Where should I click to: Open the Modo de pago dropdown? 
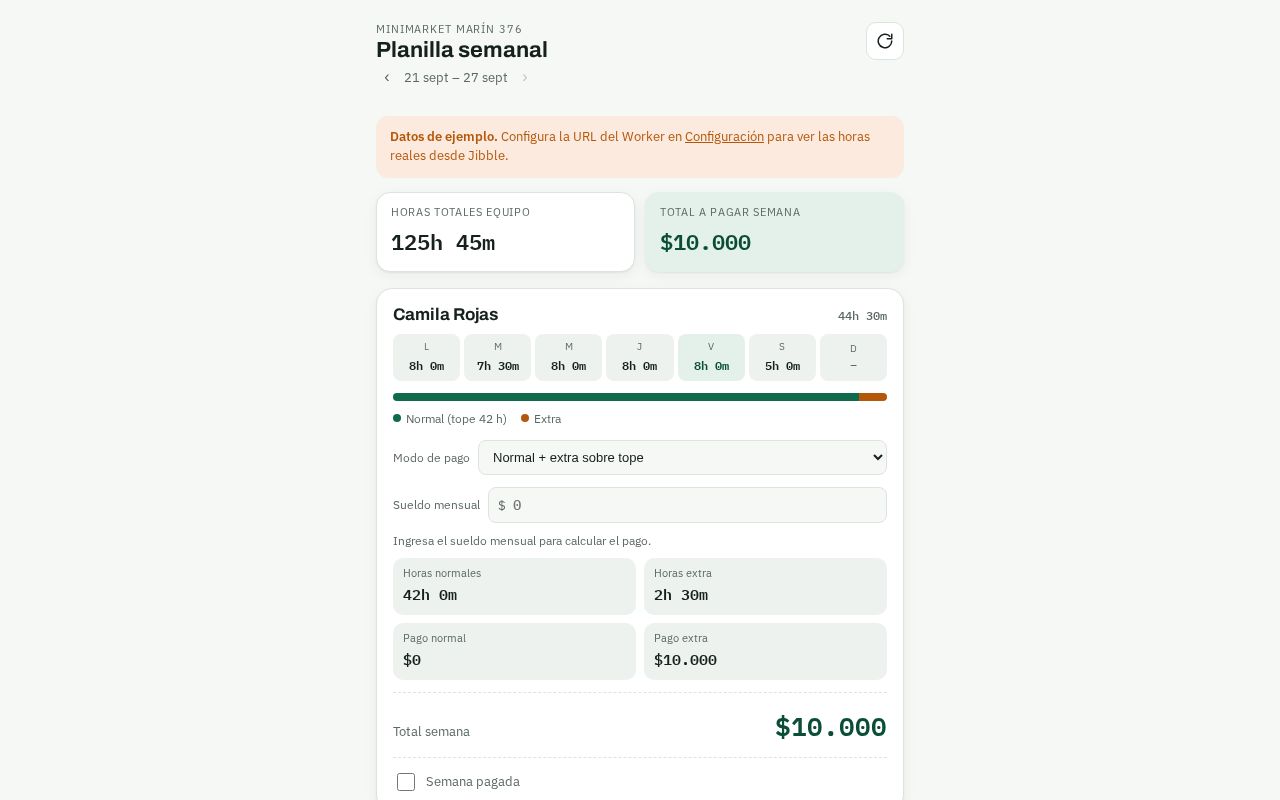pos(682,458)
